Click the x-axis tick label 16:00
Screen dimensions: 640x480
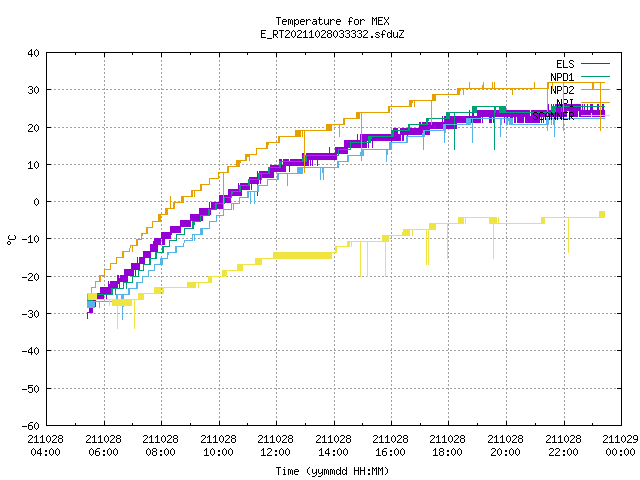coord(391,452)
